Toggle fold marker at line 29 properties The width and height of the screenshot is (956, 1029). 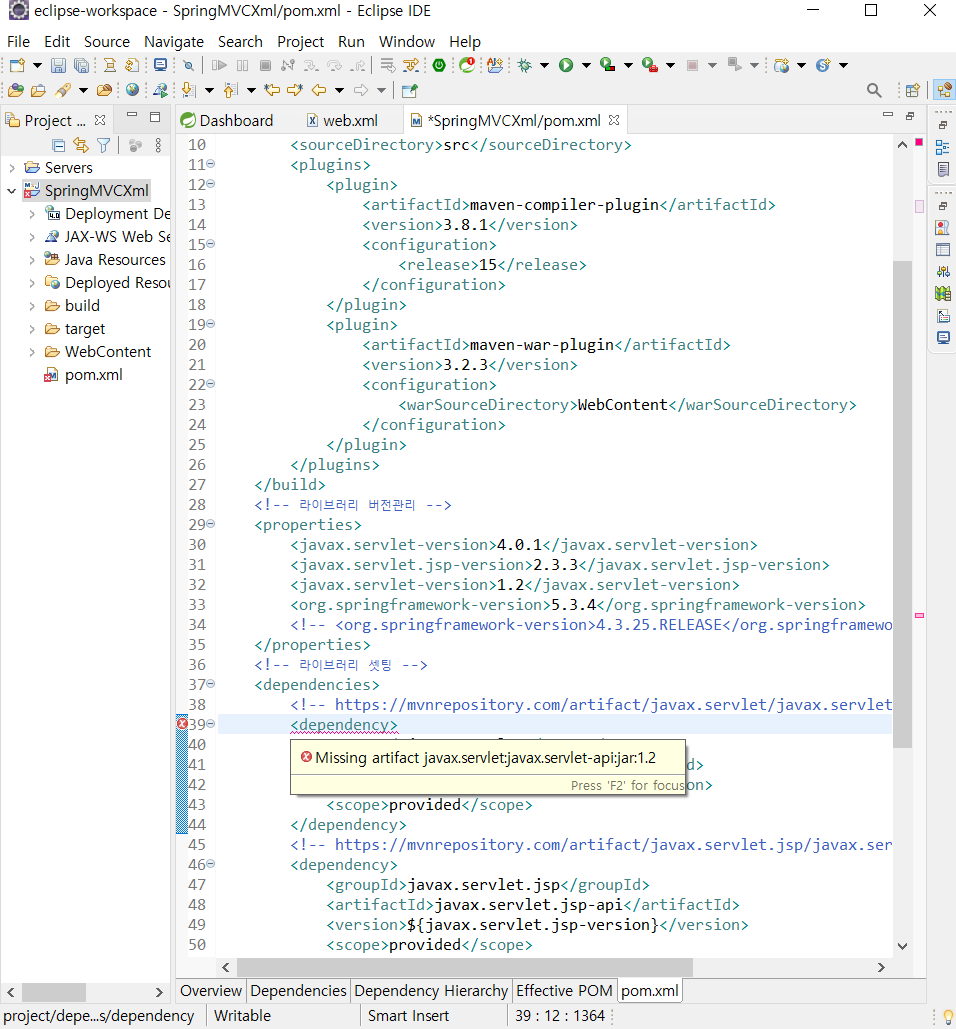(211, 524)
